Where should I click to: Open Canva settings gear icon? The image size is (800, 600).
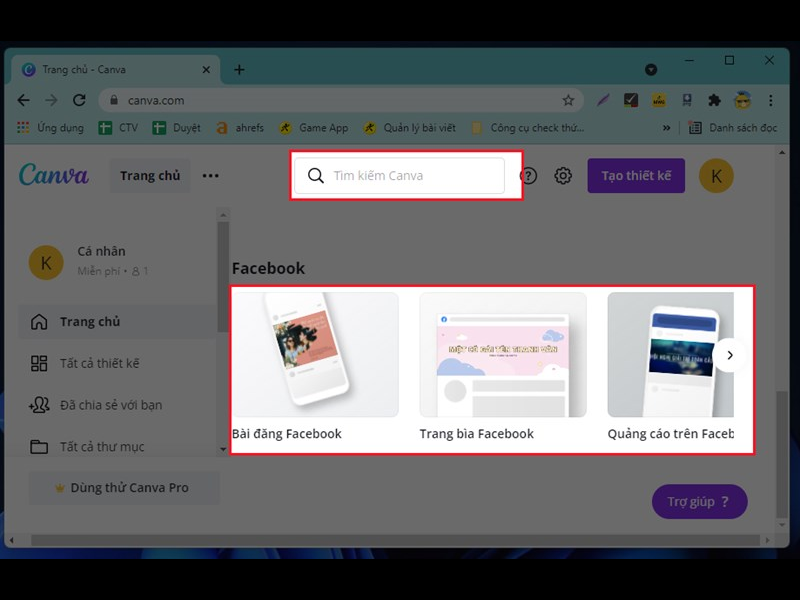(563, 176)
